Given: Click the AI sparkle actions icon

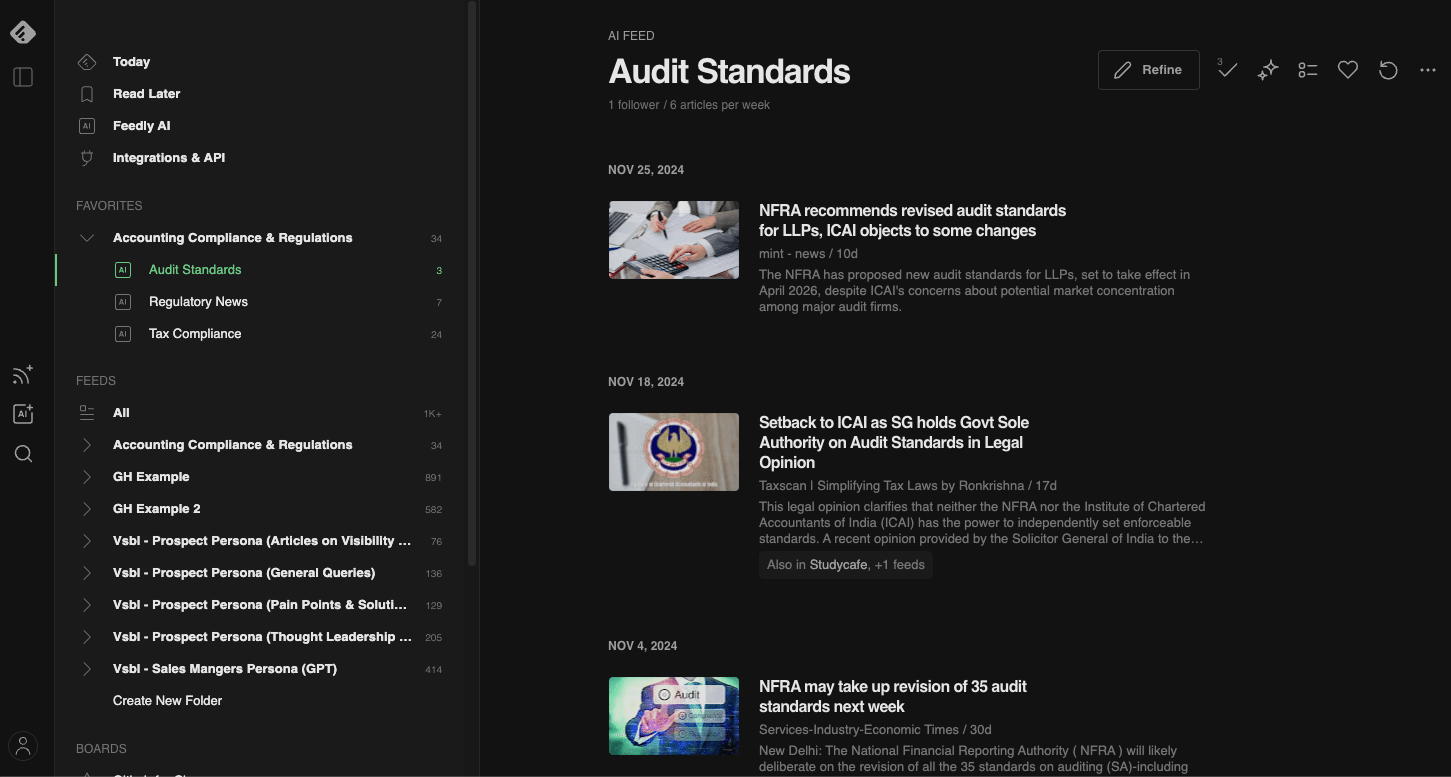Looking at the screenshot, I should 1268,70.
